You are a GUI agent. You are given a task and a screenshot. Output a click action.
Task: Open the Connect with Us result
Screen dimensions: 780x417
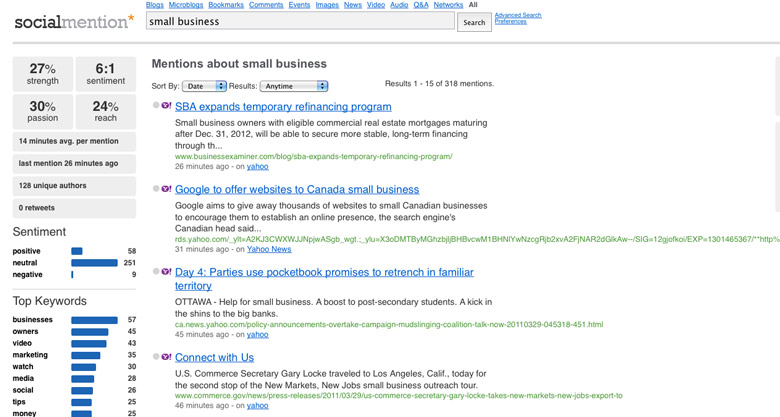point(214,357)
